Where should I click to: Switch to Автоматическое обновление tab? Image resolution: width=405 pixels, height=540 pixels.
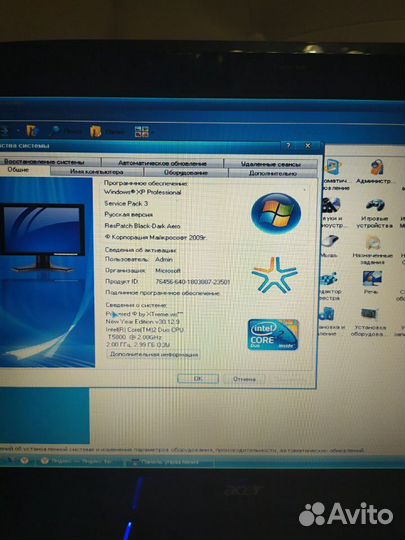tap(162, 163)
